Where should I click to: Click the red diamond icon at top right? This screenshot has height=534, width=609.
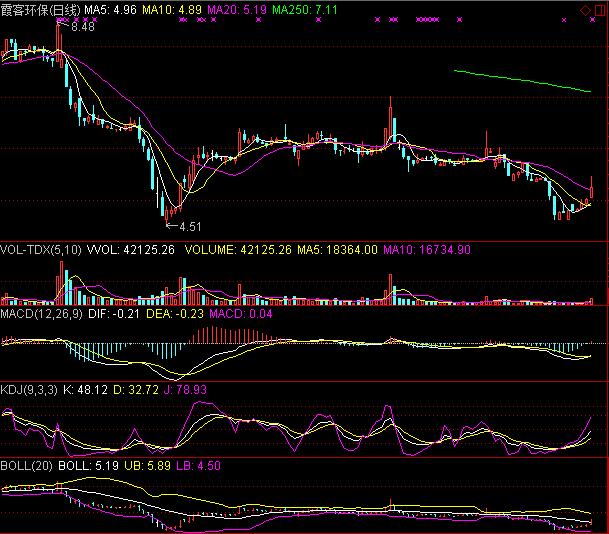coord(585,10)
